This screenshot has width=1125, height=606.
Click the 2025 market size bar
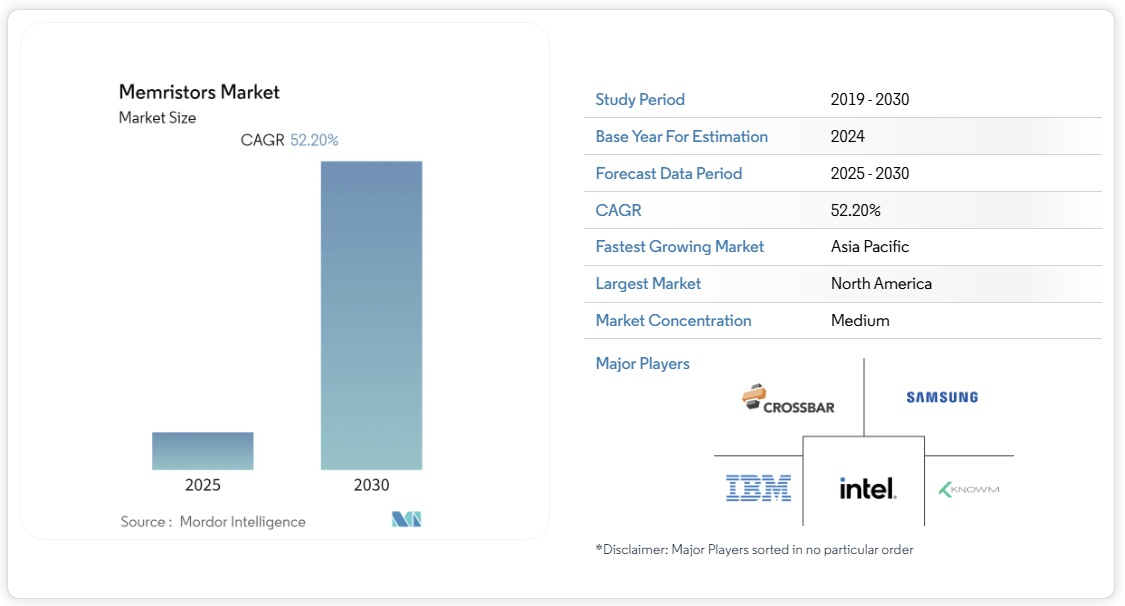[x=203, y=451]
